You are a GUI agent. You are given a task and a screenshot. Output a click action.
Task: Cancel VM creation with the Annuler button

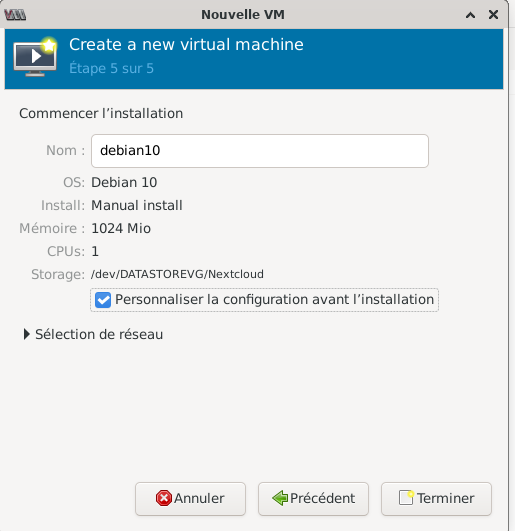click(x=190, y=498)
